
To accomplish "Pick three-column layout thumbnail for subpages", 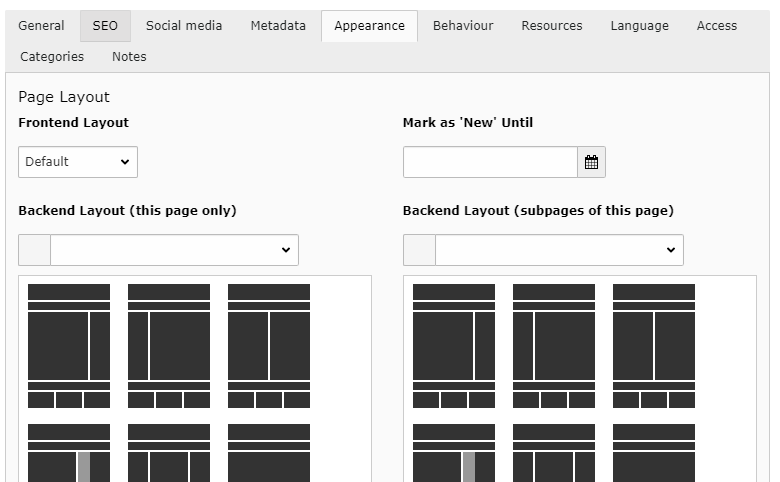I will pyautogui.click(x=554, y=453).
